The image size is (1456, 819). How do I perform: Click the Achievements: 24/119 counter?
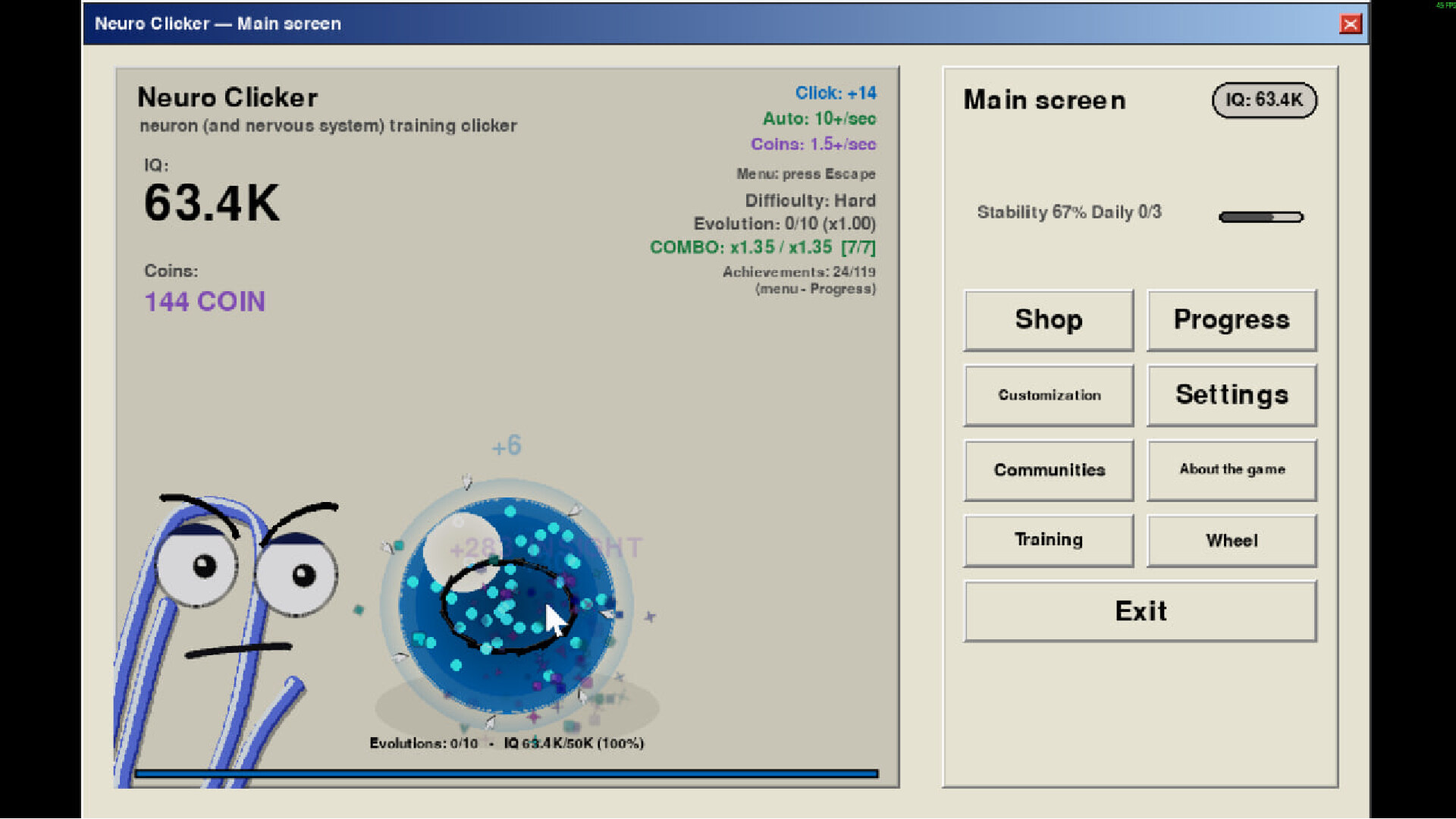coord(798,271)
